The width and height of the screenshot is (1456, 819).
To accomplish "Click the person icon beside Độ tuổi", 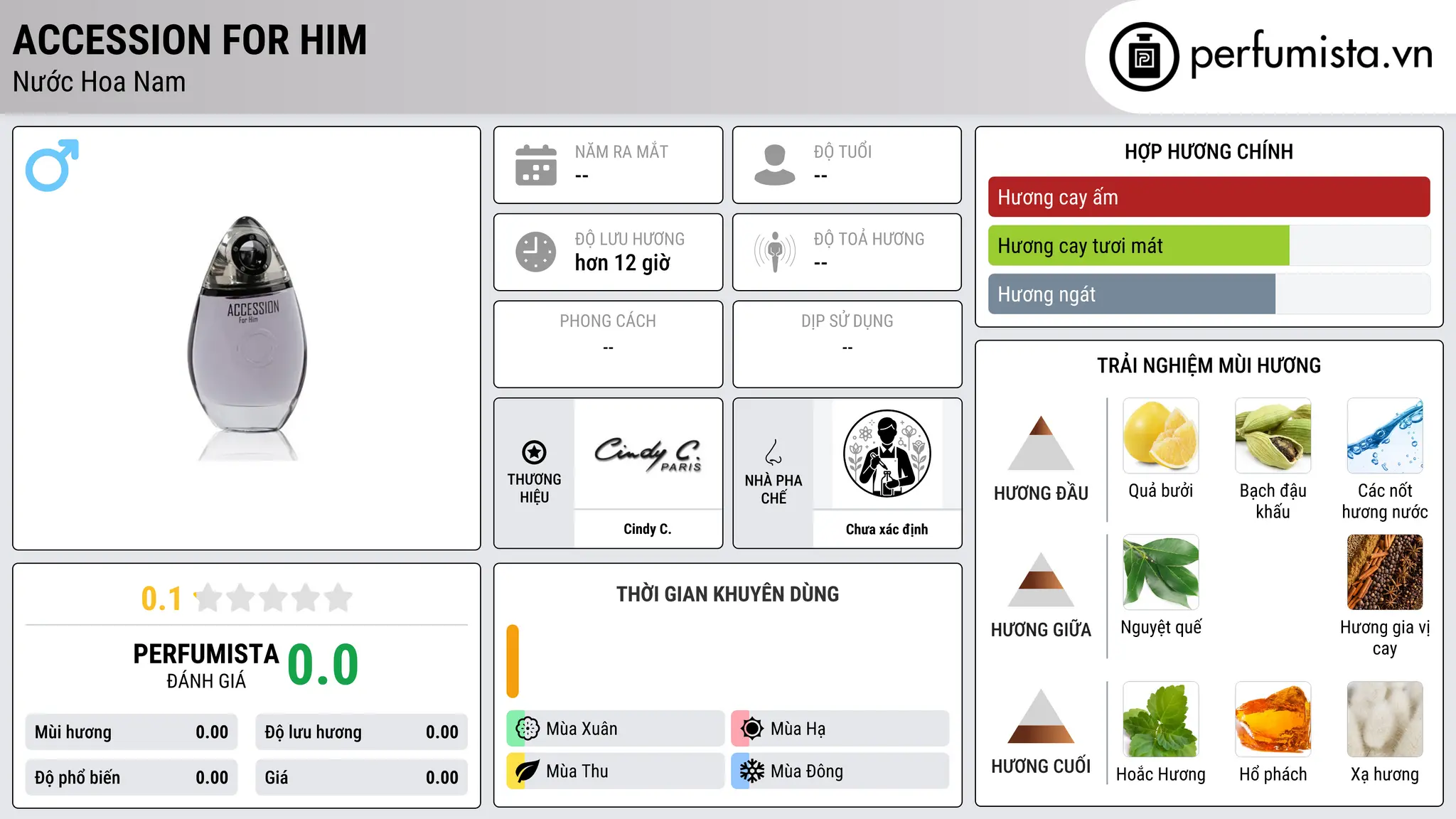I will pyautogui.click(x=775, y=165).
